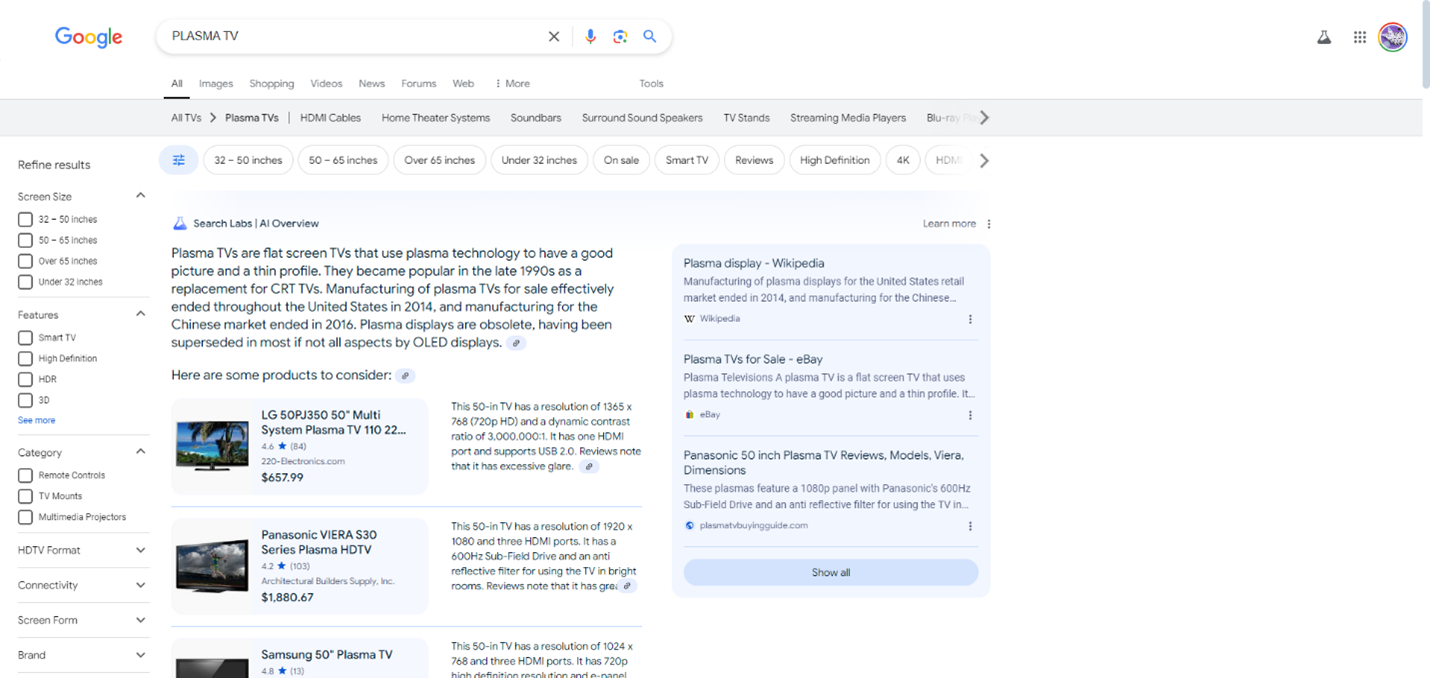Select the Remote Controls category checkbox
The image size is (1430, 678).
pos(26,476)
